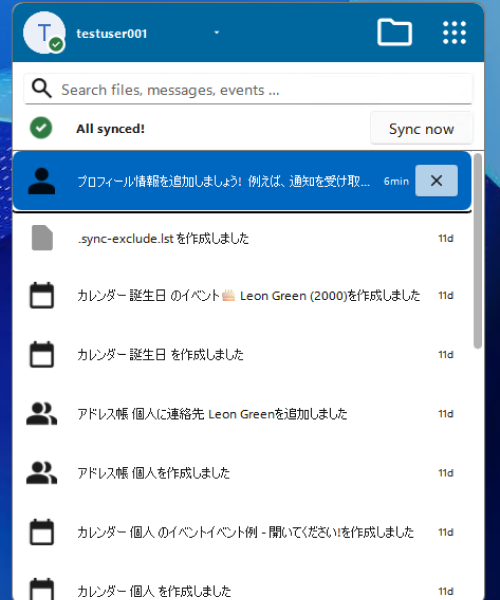Click contacts icon for アドレス帳 個人を作成しました
The width and height of the screenshot is (500, 600).
click(x=41, y=473)
